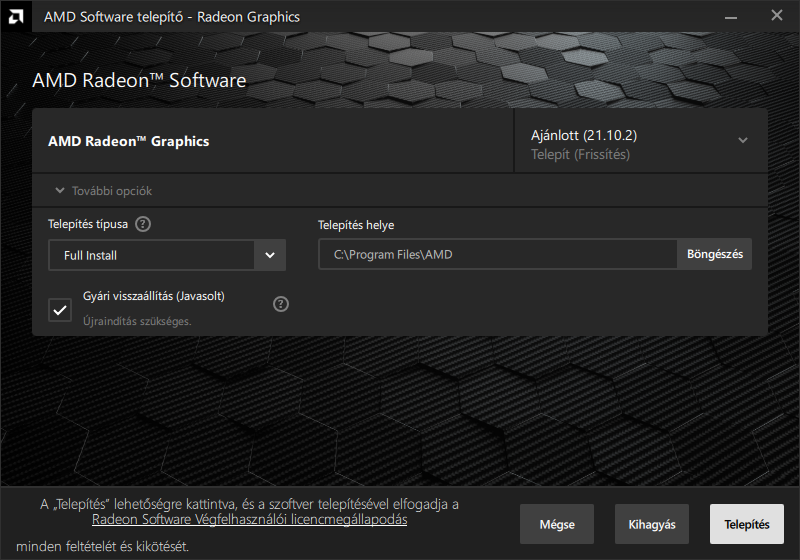Click the Telepítés helye label
Viewport: 800px width, 560px height.
pos(356,225)
